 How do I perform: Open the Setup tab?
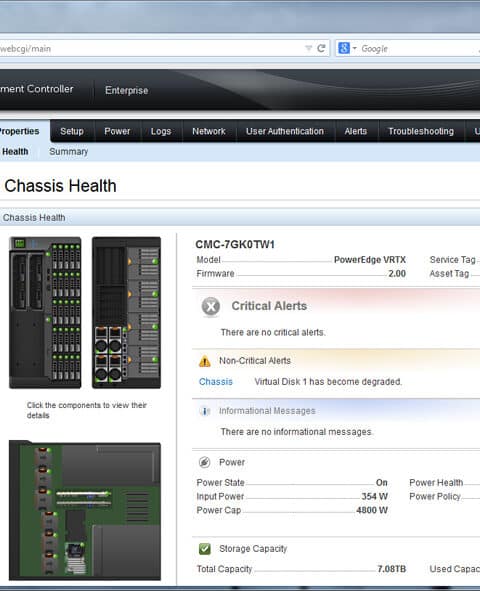coord(72,131)
